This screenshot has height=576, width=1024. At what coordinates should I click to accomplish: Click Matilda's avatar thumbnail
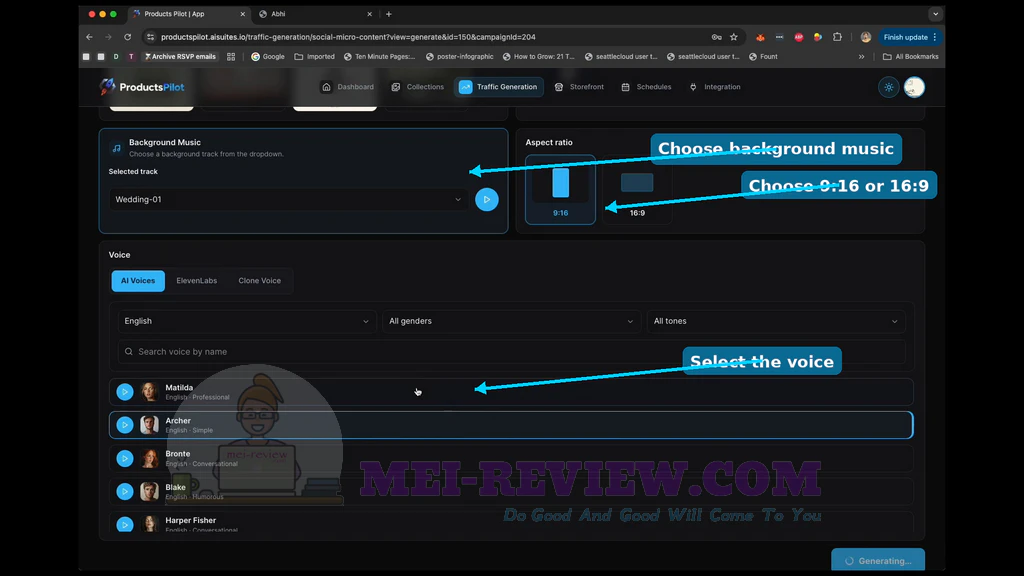click(x=150, y=392)
